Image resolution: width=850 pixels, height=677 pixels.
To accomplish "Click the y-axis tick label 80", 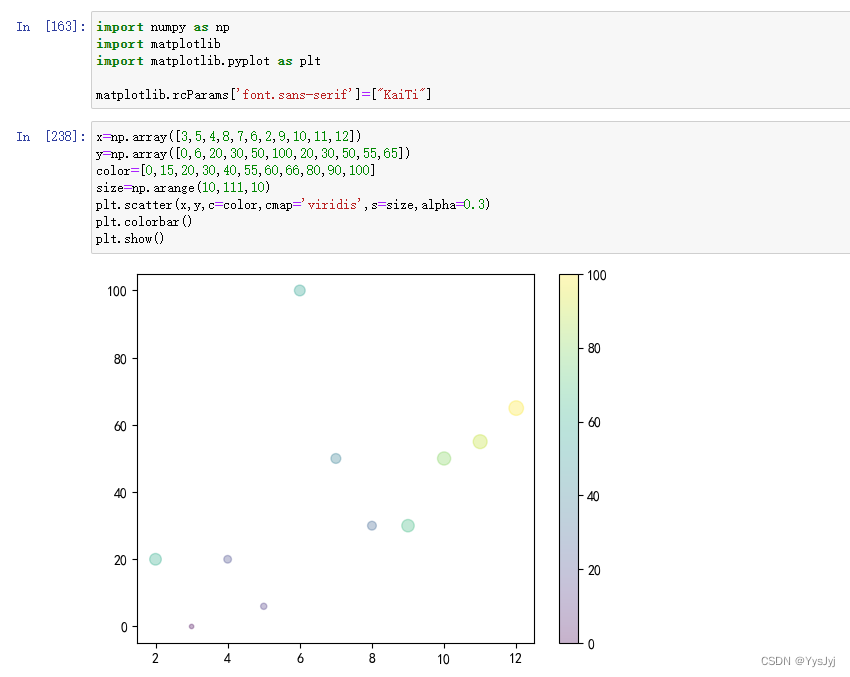I will point(120,359).
